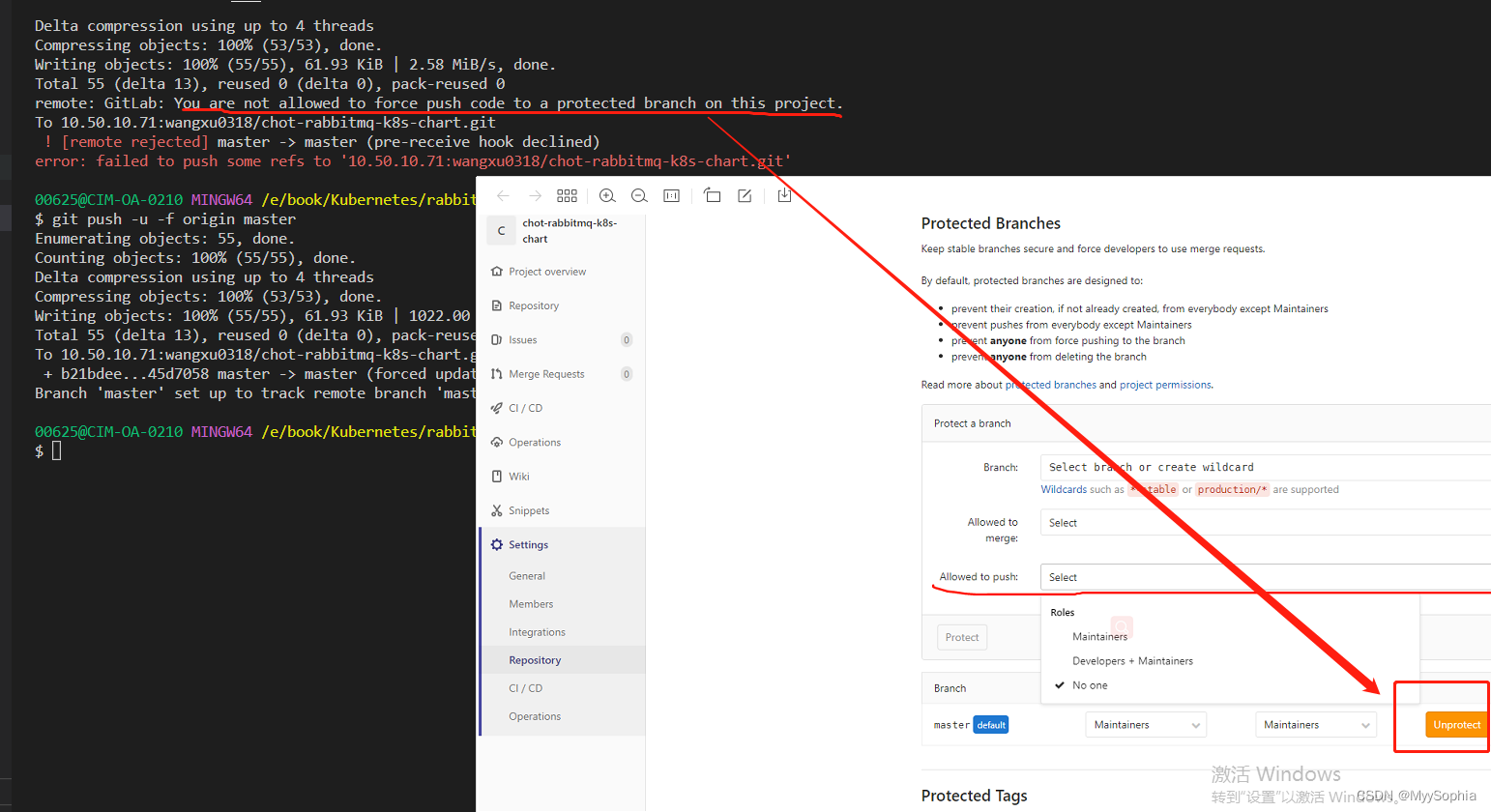Screen dimensions: 1491x812
Task: Open General under Settings
Action: pyautogui.click(x=527, y=576)
